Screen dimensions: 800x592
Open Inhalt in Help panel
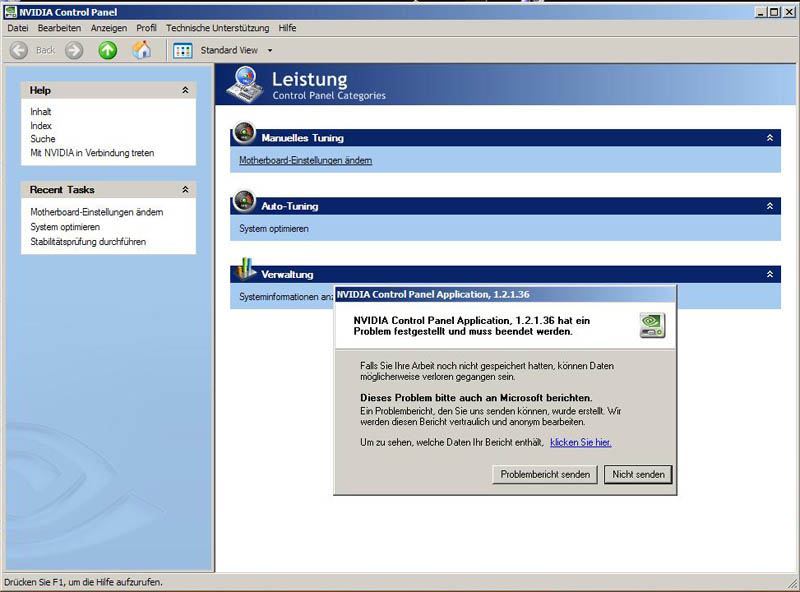click(40, 112)
